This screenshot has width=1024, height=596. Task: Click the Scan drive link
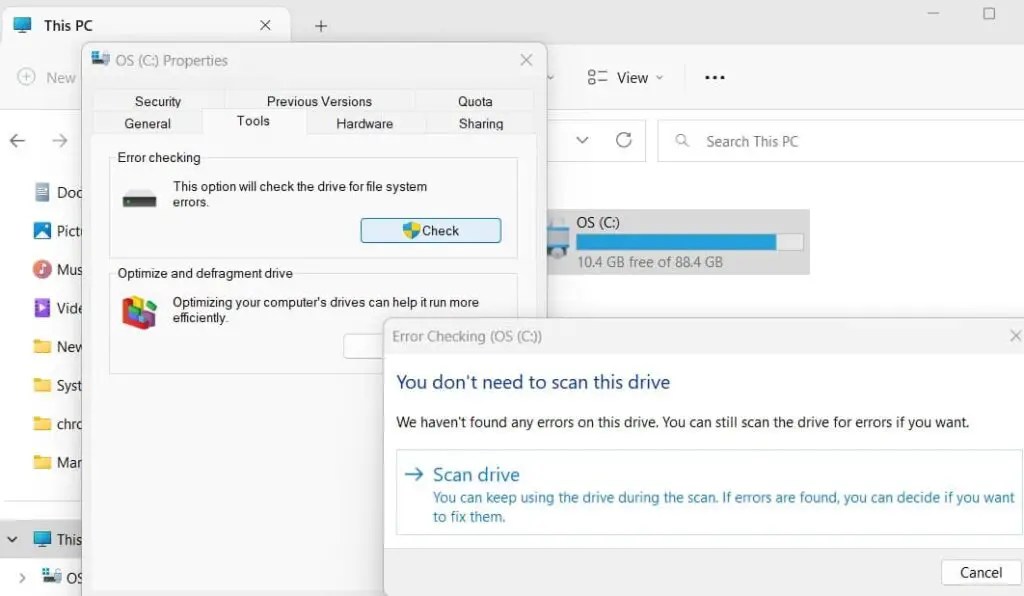click(x=476, y=474)
